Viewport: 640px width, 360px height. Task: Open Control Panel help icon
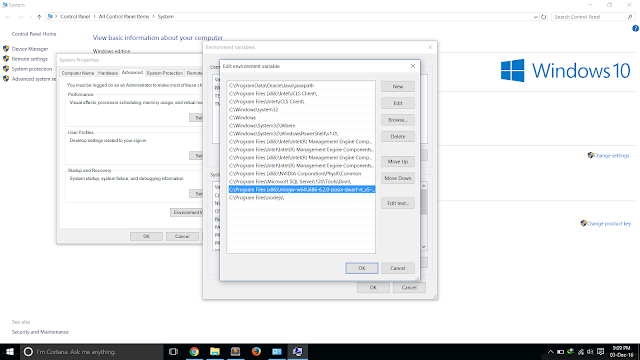[x=636, y=28]
